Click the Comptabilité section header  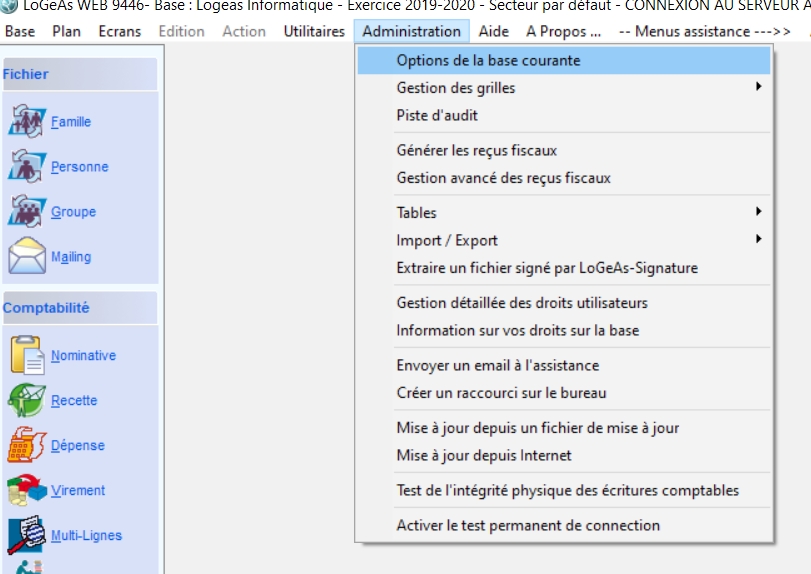[x=46, y=308]
